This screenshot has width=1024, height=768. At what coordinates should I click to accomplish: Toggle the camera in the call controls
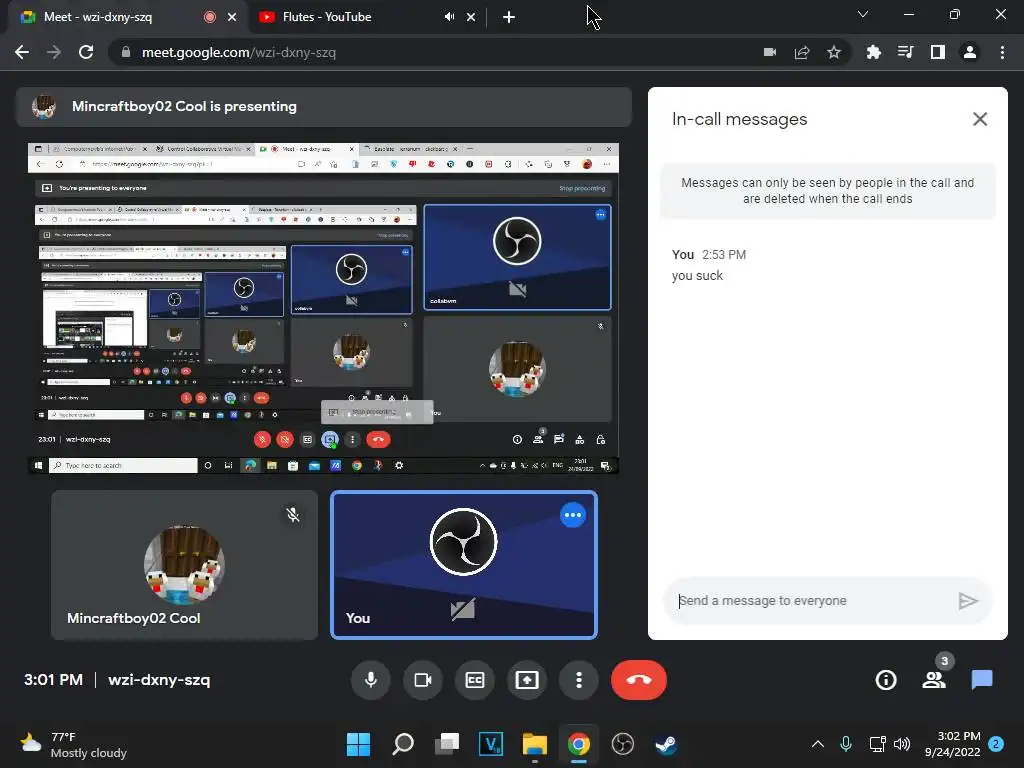pos(423,680)
